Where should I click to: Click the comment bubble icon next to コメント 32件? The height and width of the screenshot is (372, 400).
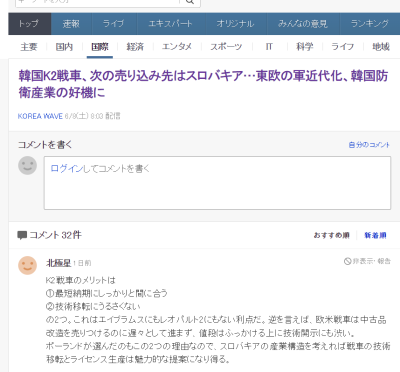(22, 235)
